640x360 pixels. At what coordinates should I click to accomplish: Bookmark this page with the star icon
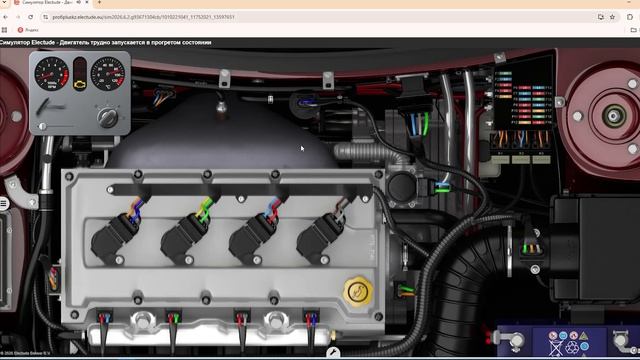[612, 17]
